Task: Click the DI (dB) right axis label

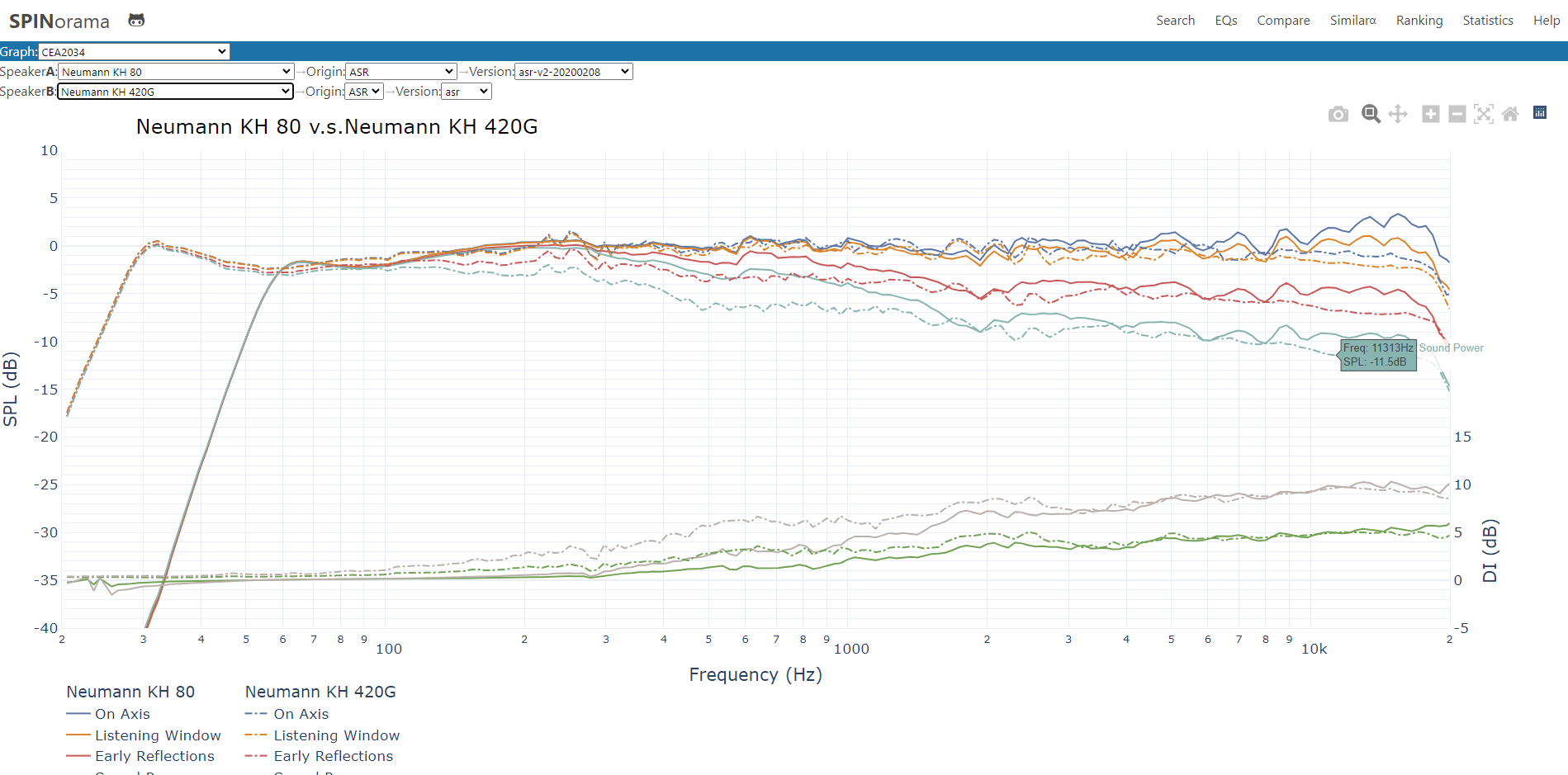Action: [1490, 551]
